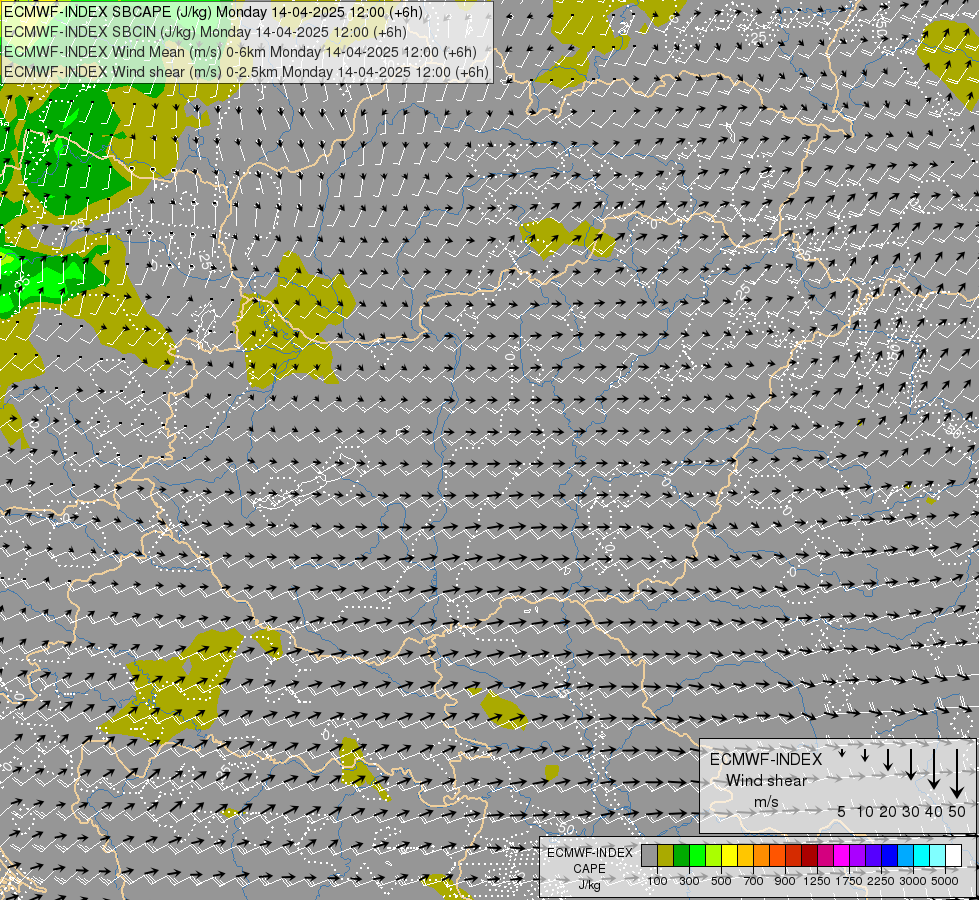Click the "J/kg" unit in CAPE legend
Viewport: 979px width, 900px height.
coord(589,885)
